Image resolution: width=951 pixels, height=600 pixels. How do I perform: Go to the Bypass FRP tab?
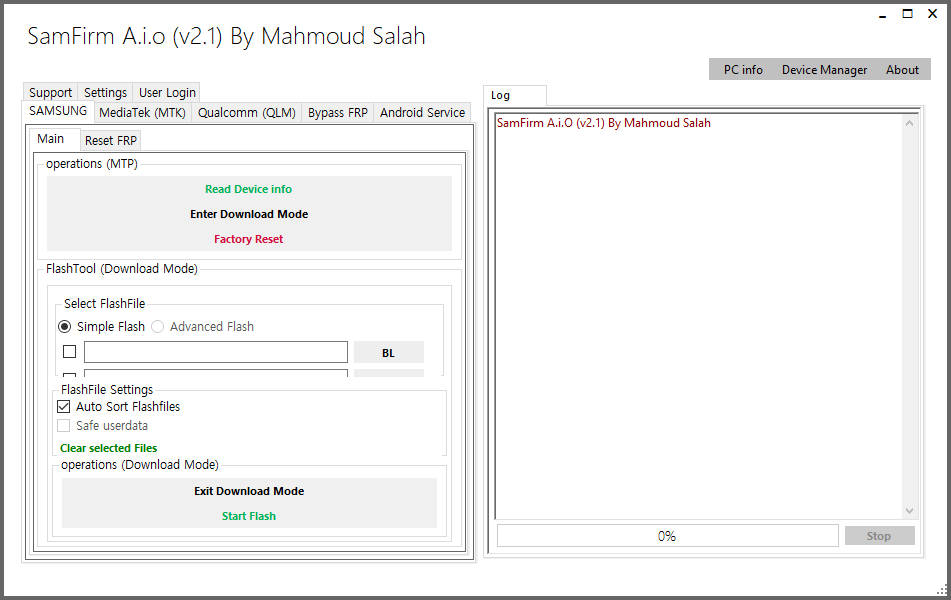coord(338,112)
